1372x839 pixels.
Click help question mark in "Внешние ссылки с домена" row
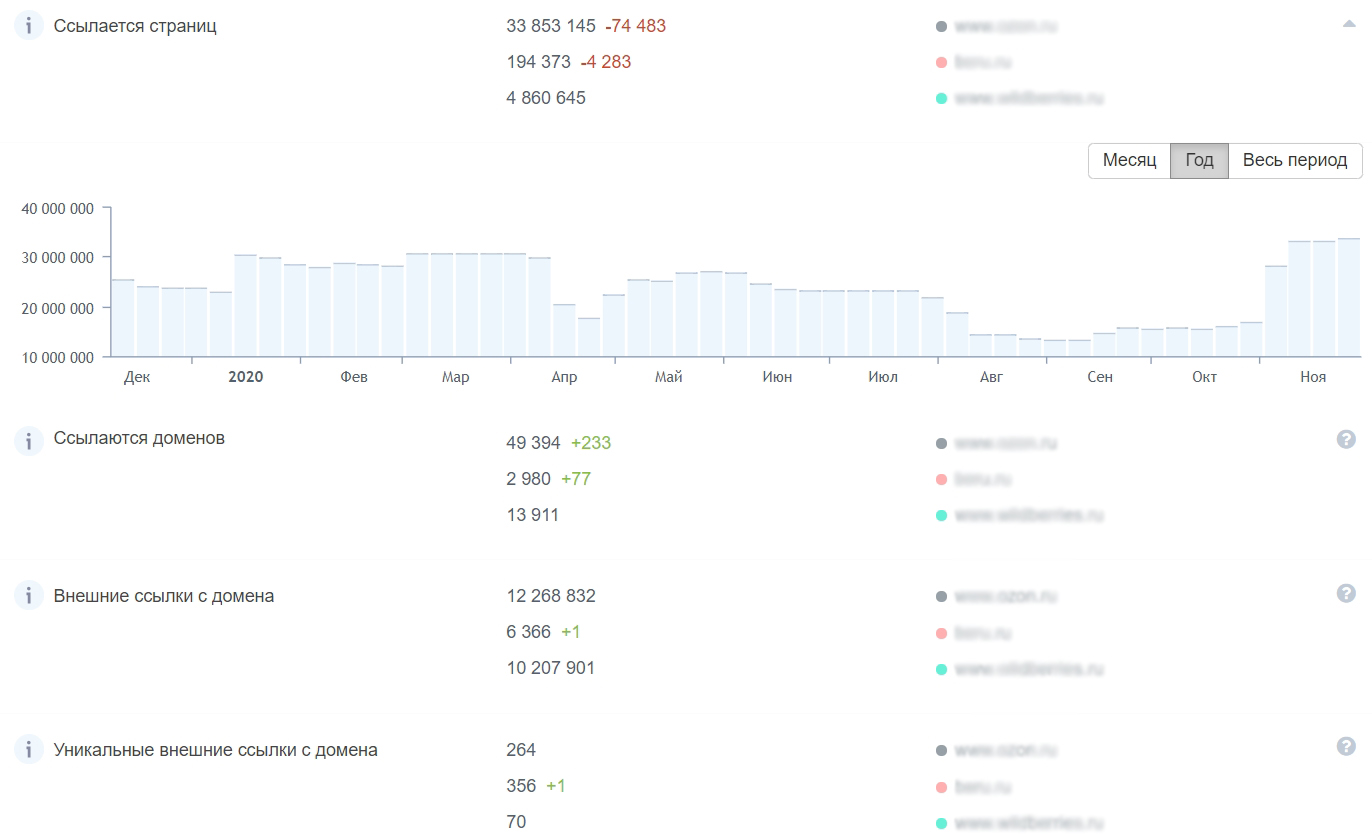point(1346,594)
